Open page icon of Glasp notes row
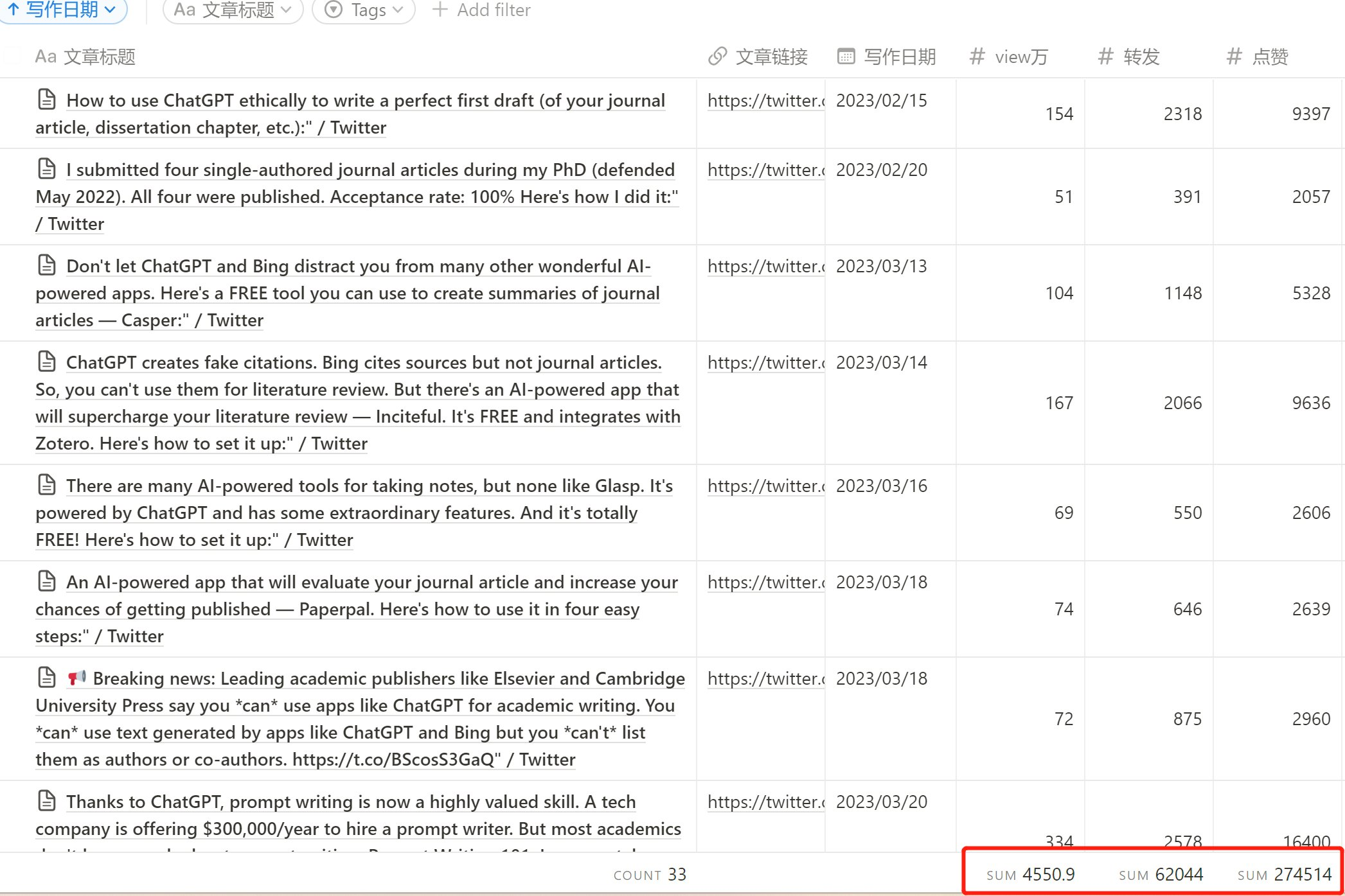The height and width of the screenshot is (896, 1345). (x=47, y=485)
